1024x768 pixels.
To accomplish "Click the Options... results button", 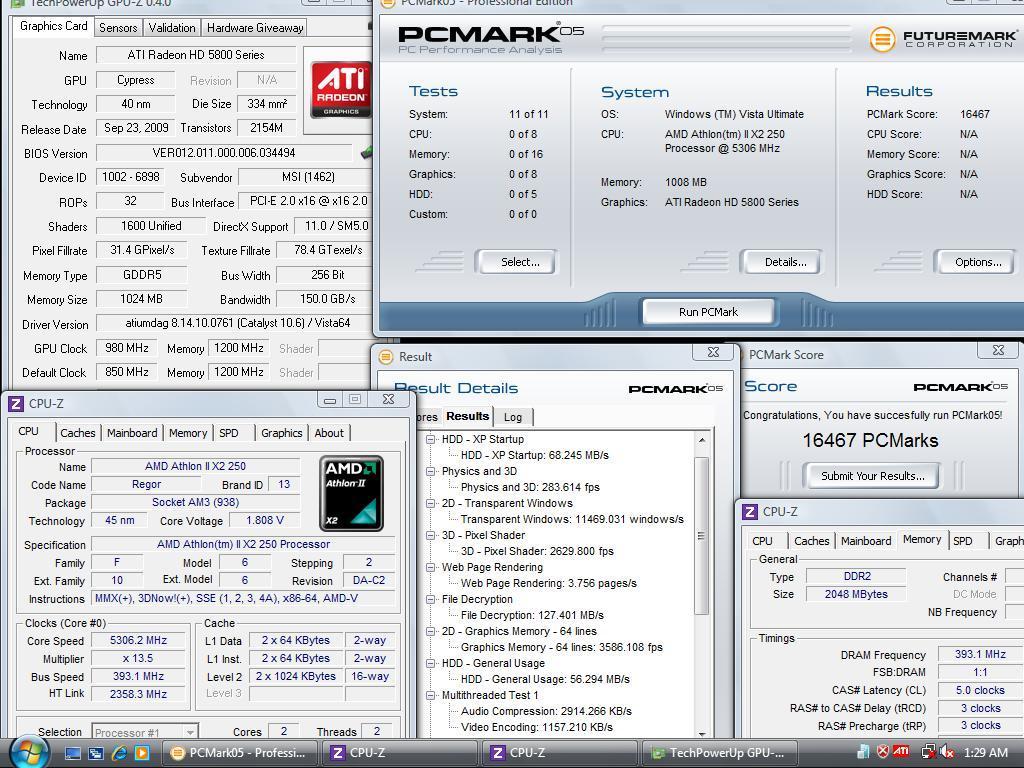I will pos(978,262).
